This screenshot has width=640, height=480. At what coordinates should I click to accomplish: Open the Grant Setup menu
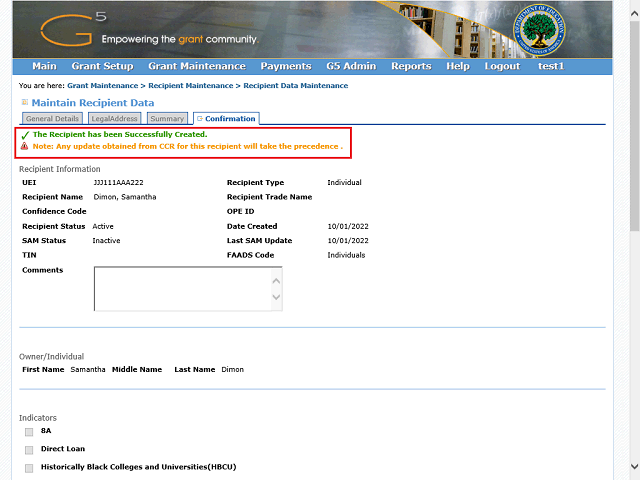(102, 66)
